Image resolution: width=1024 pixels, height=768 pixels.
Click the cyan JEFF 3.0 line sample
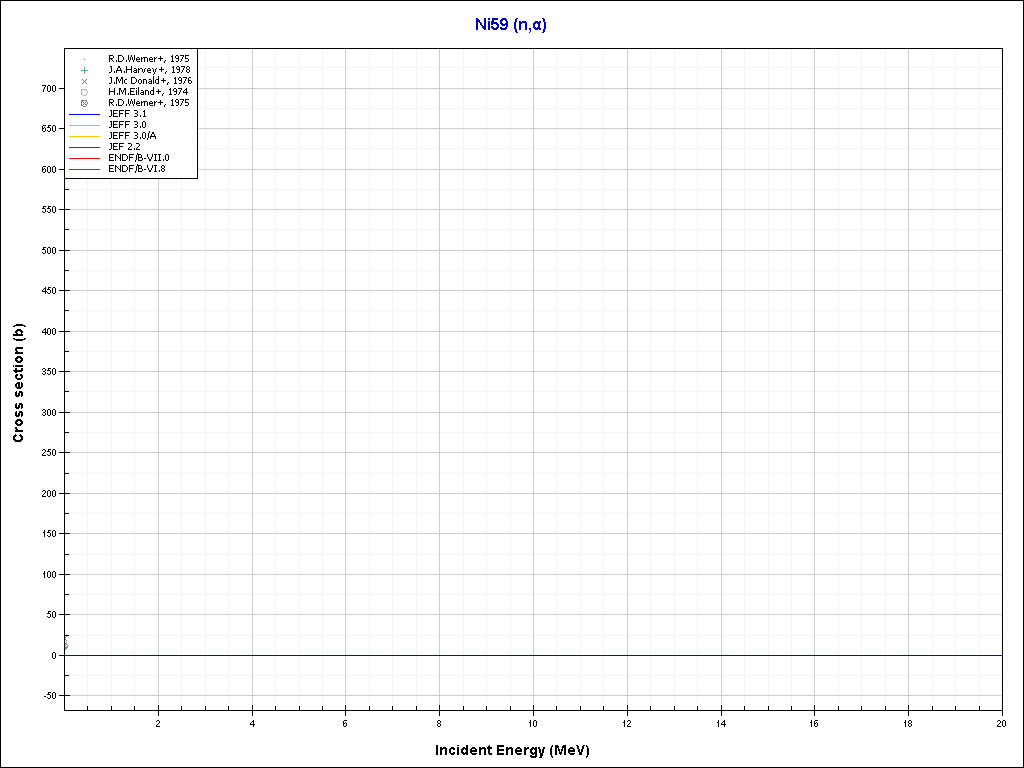pyautogui.click(x=85, y=125)
